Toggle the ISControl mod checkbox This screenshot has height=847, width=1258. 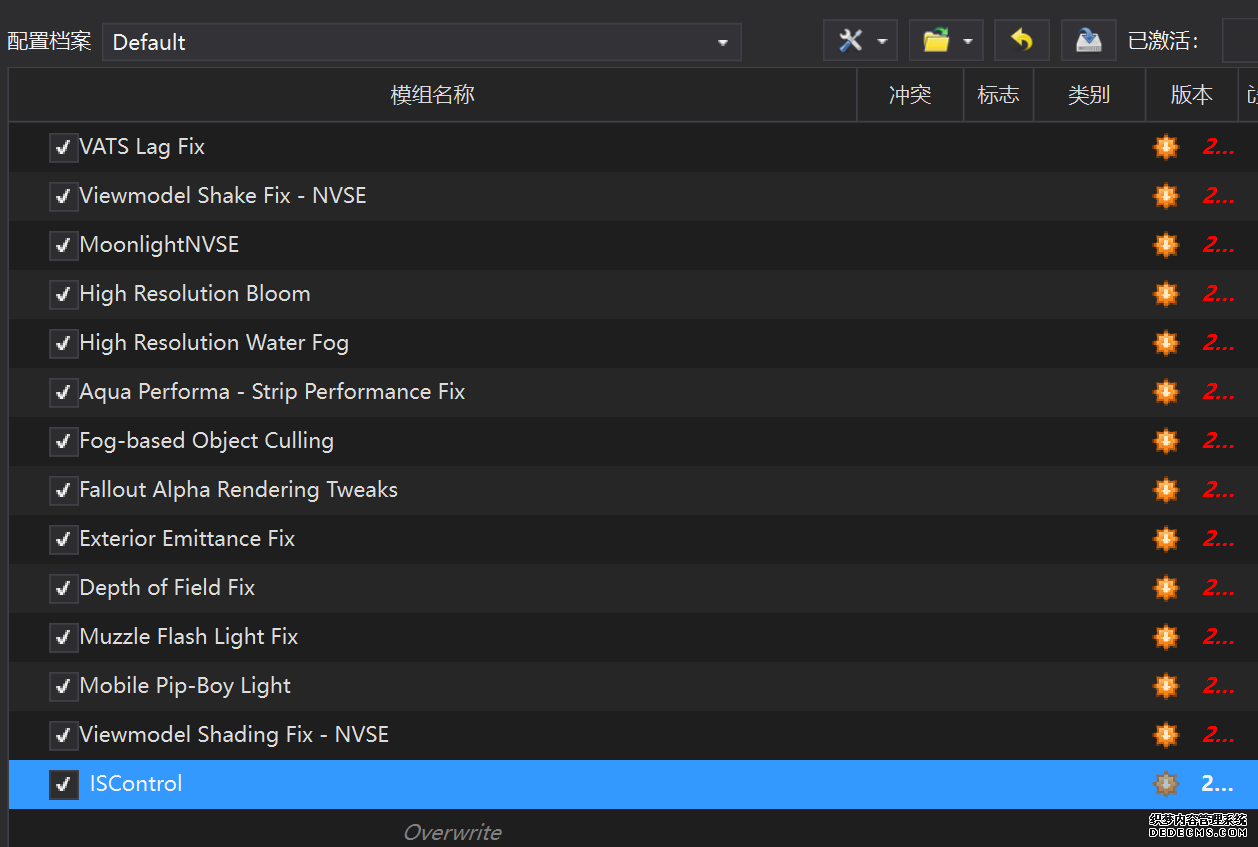tap(64, 785)
